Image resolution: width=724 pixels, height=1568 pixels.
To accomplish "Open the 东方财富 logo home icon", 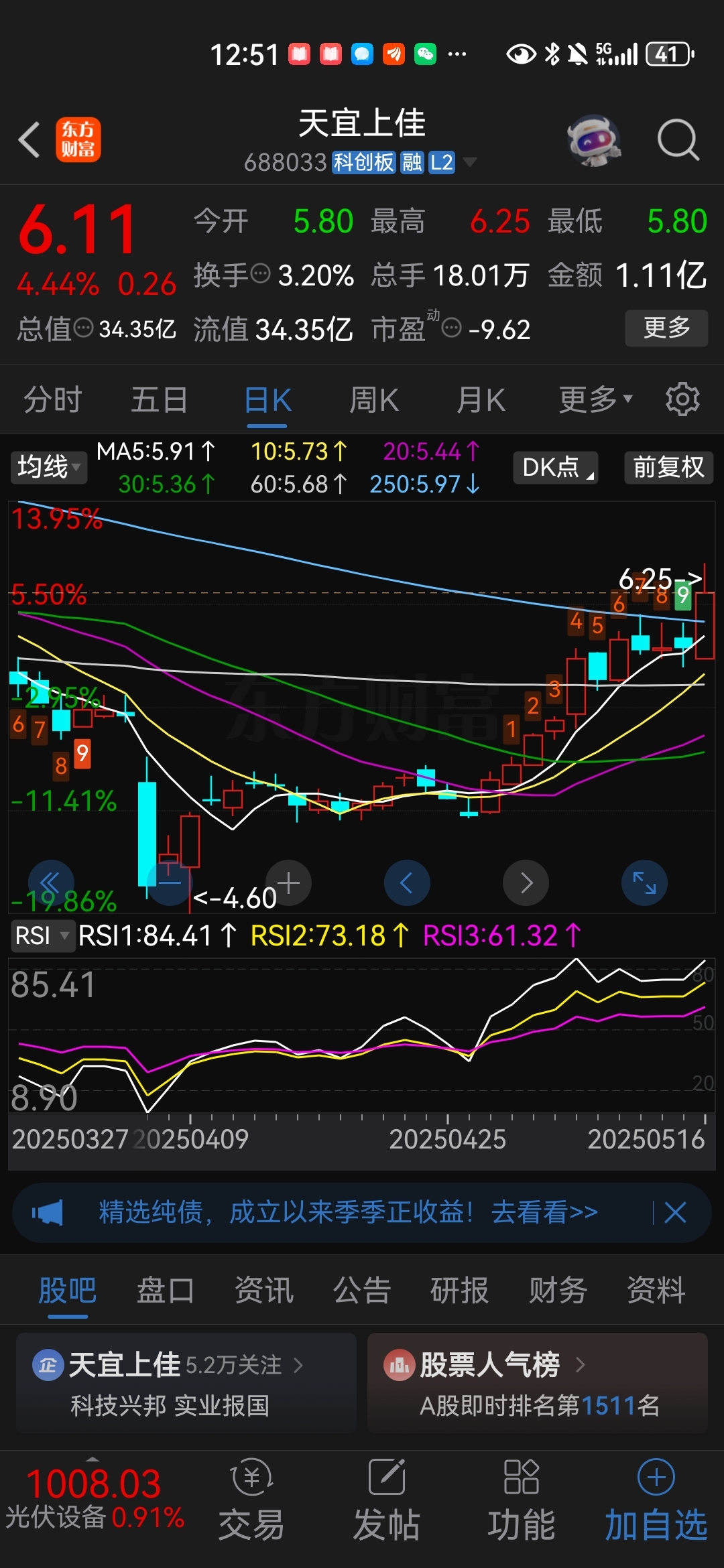I will (x=78, y=139).
